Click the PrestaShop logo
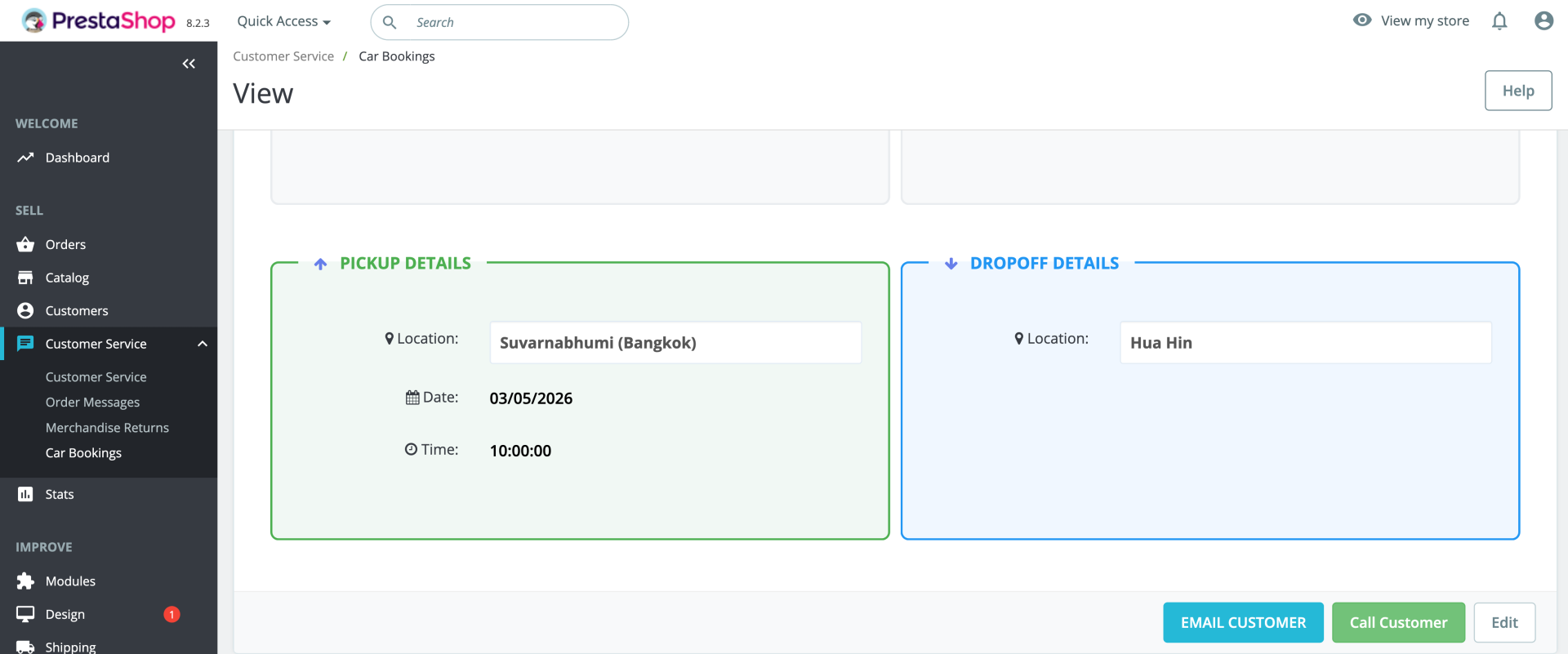 pyautogui.click(x=99, y=21)
